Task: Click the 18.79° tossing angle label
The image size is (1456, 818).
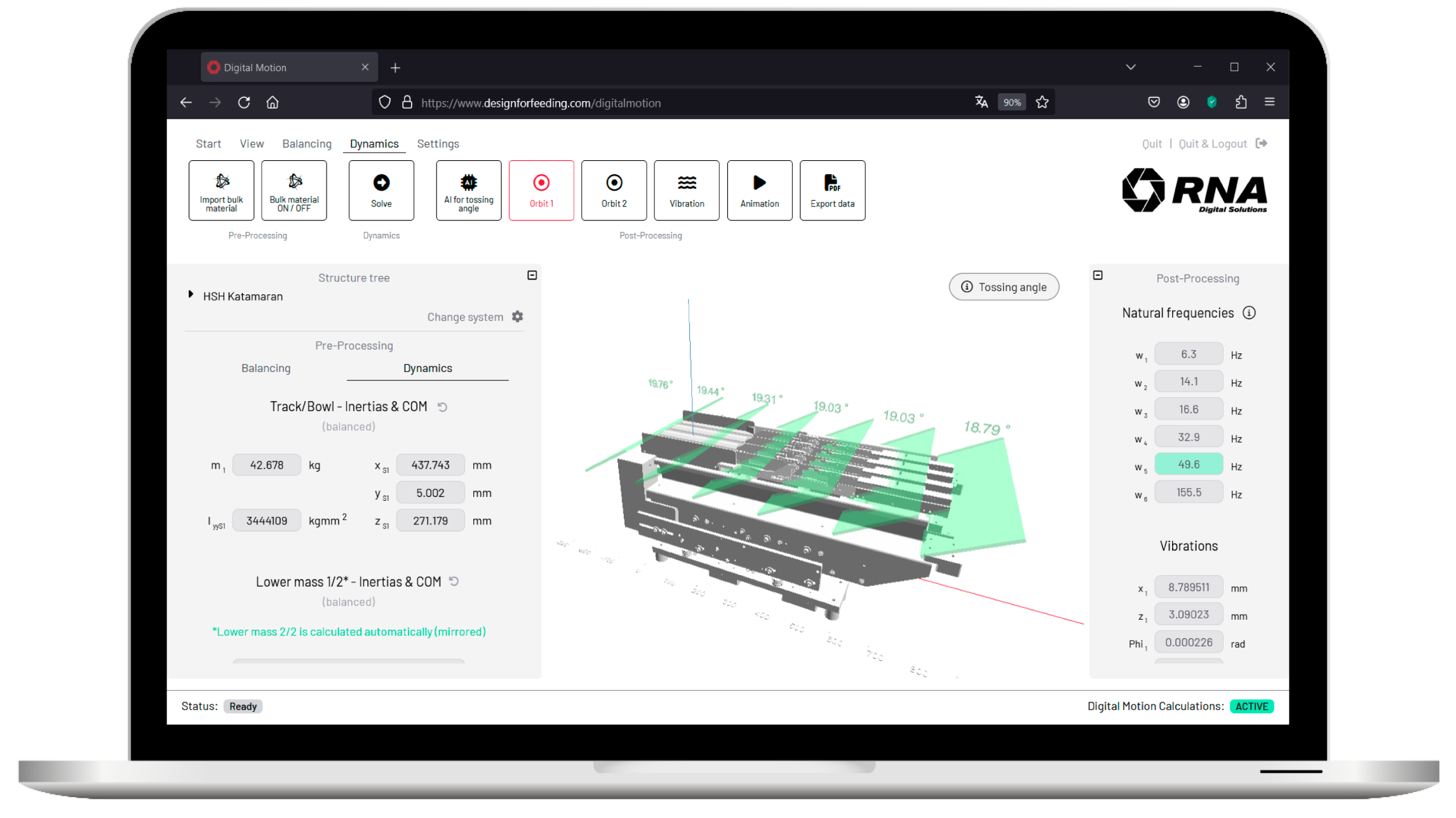Action: [987, 428]
